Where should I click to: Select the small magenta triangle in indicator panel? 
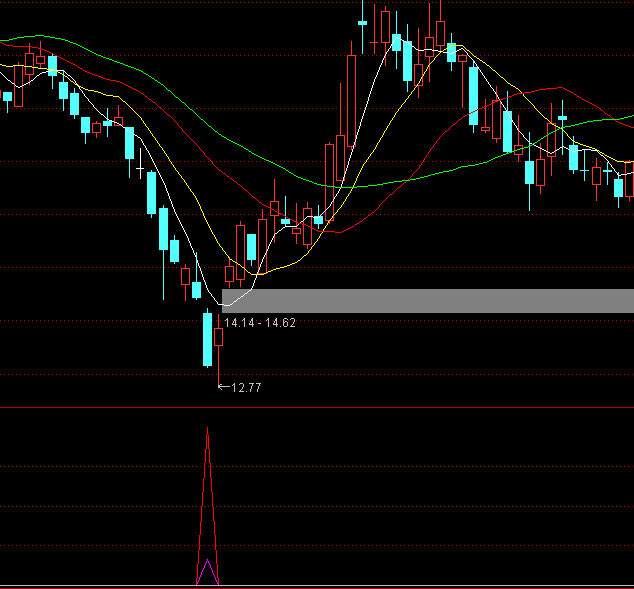click(207, 573)
